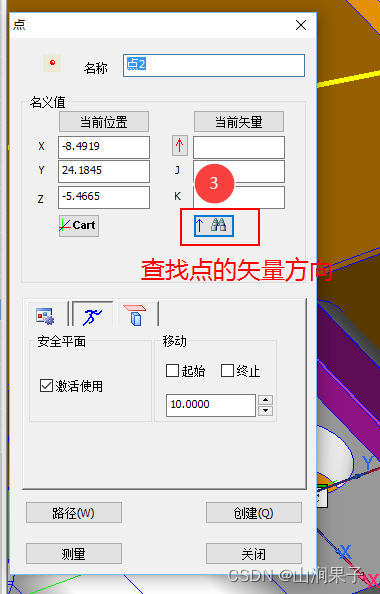This screenshot has width=380, height=594.
Task: Decrease move distance with down spinner
Action: (265, 410)
